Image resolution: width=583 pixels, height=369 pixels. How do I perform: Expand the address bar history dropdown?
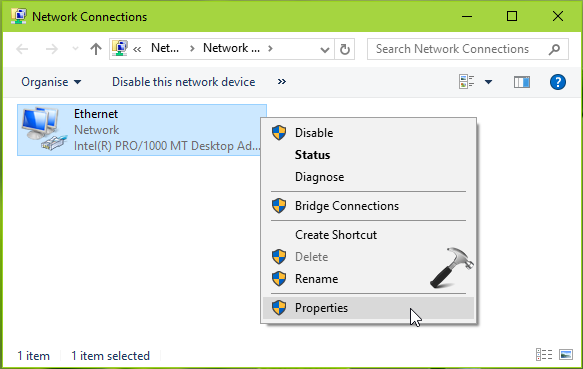tap(325, 49)
